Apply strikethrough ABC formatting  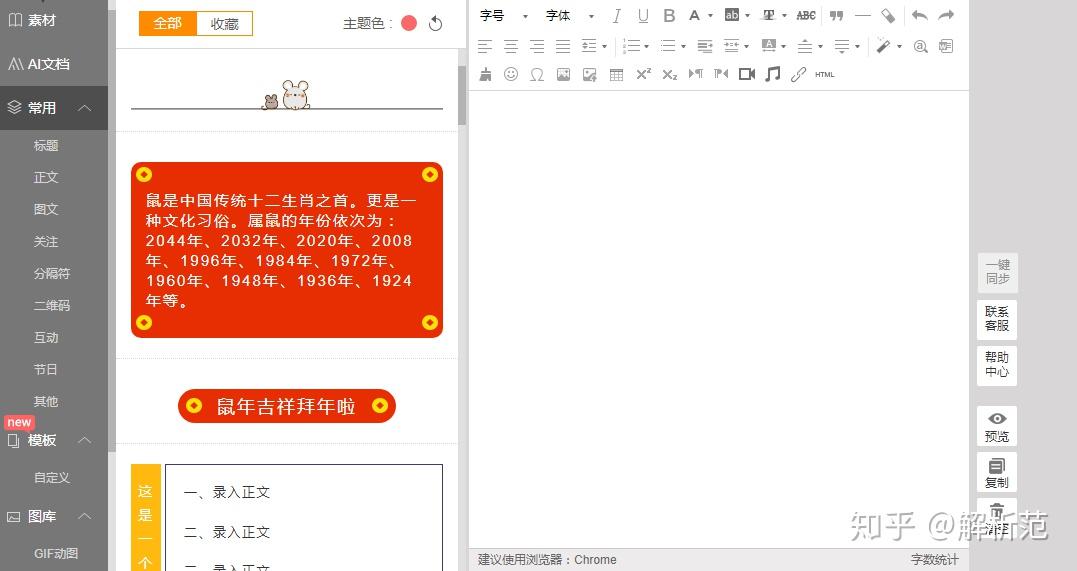pyautogui.click(x=806, y=16)
